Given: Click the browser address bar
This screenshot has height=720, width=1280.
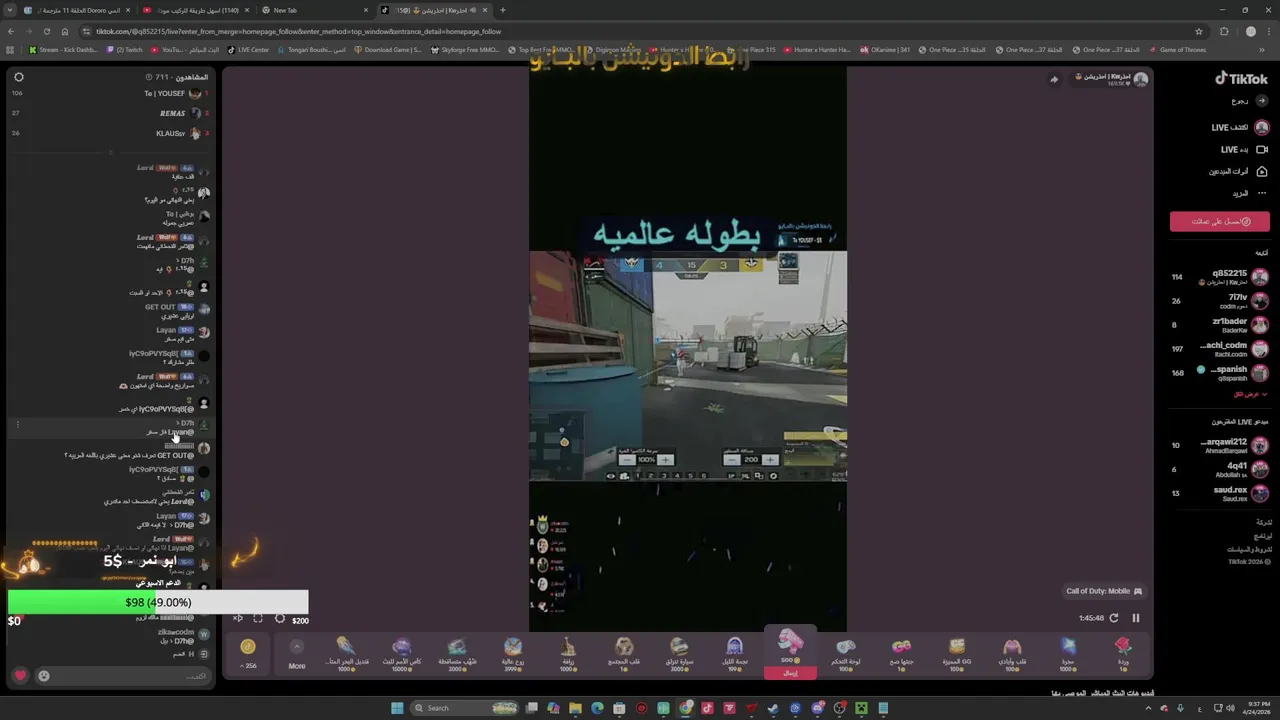Looking at the screenshot, I should 640,31.
